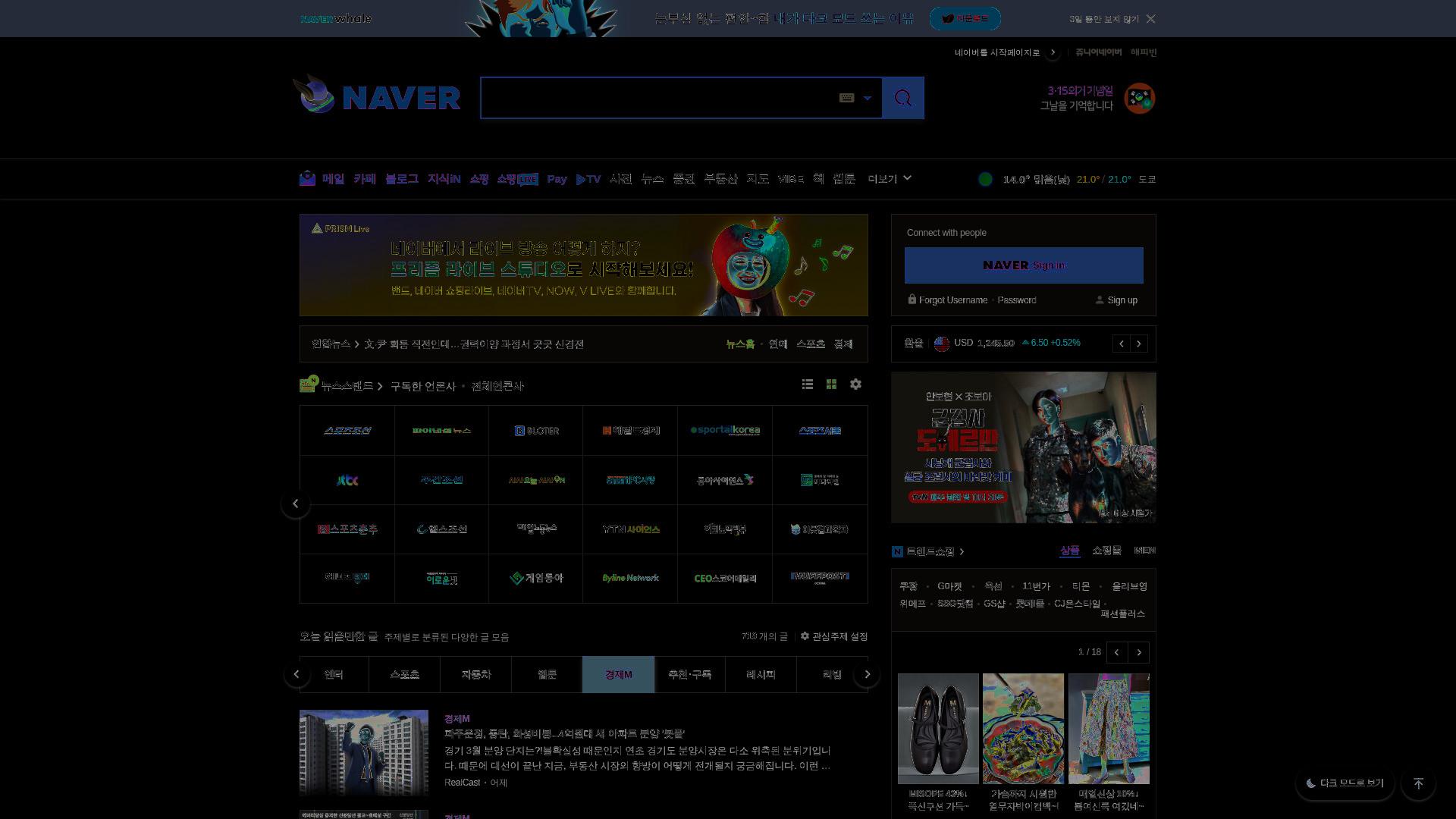The width and height of the screenshot is (1456, 819).
Task: Select the 엔터 topic tab
Action: 334,674
